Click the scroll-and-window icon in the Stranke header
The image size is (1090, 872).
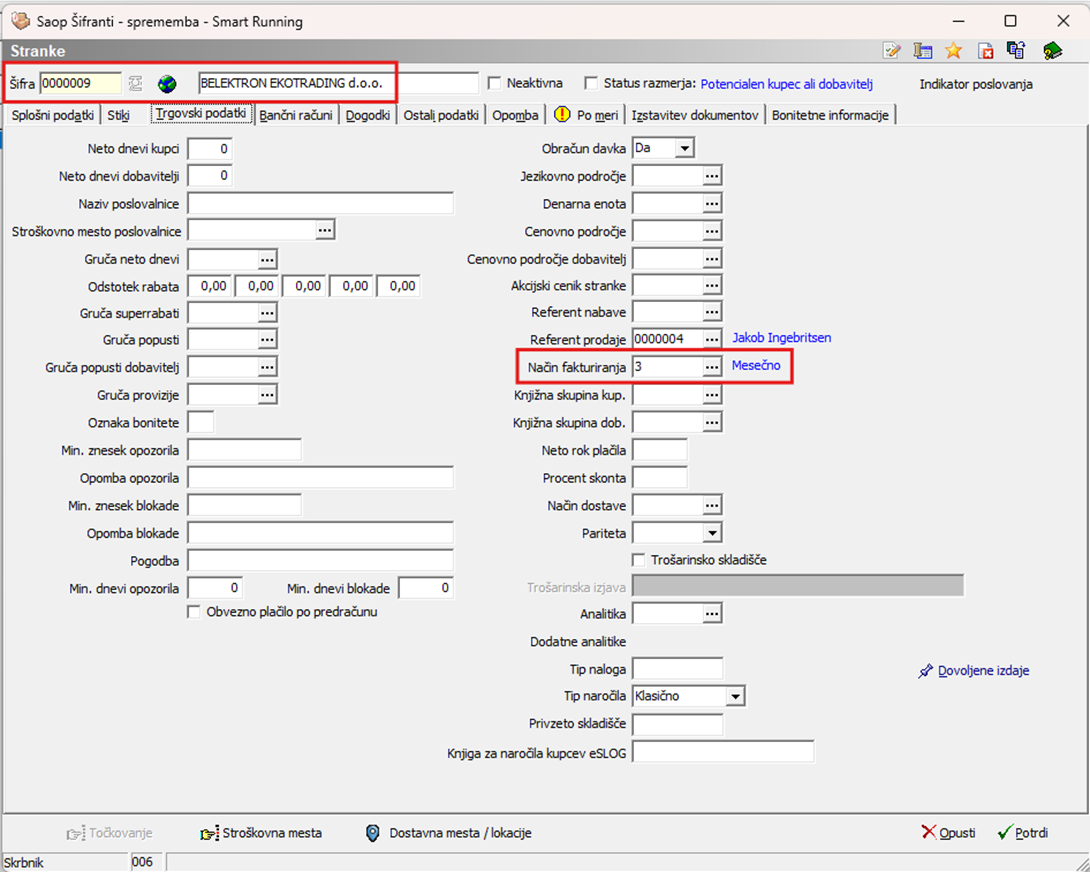click(x=922, y=51)
